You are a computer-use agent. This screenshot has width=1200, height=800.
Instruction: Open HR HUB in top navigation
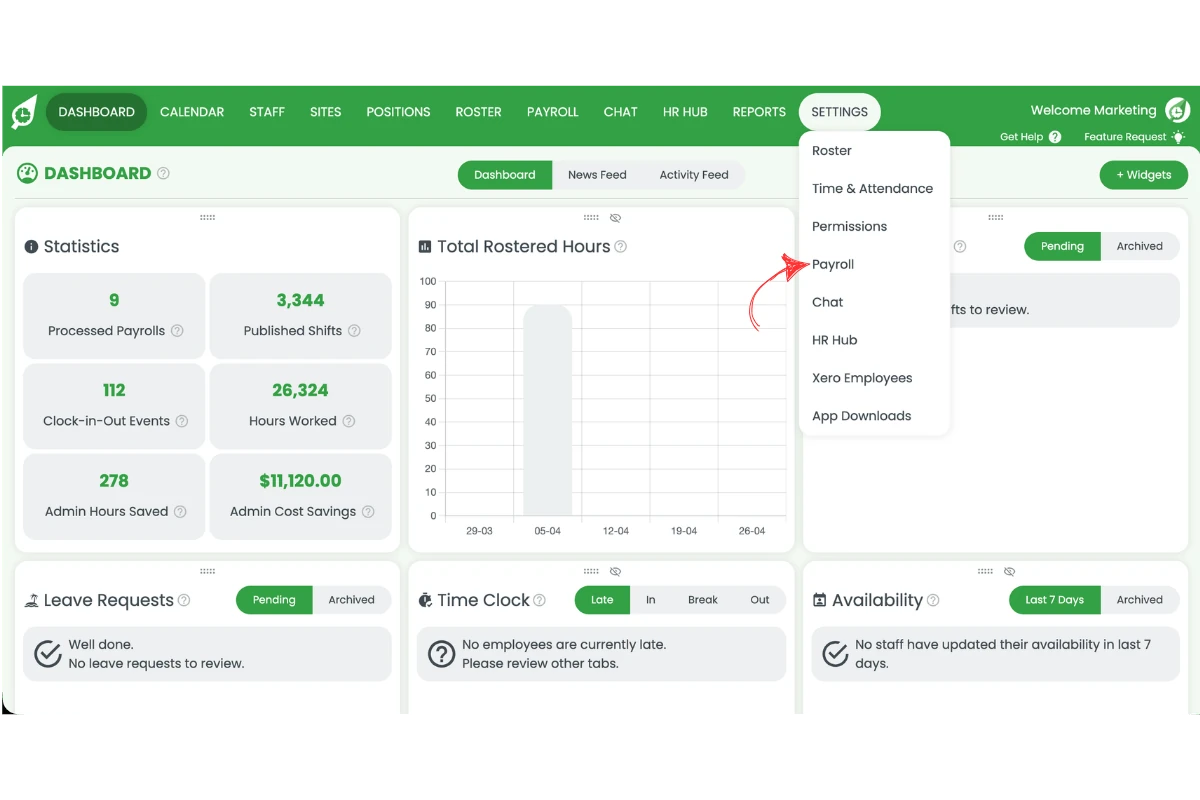pos(685,112)
